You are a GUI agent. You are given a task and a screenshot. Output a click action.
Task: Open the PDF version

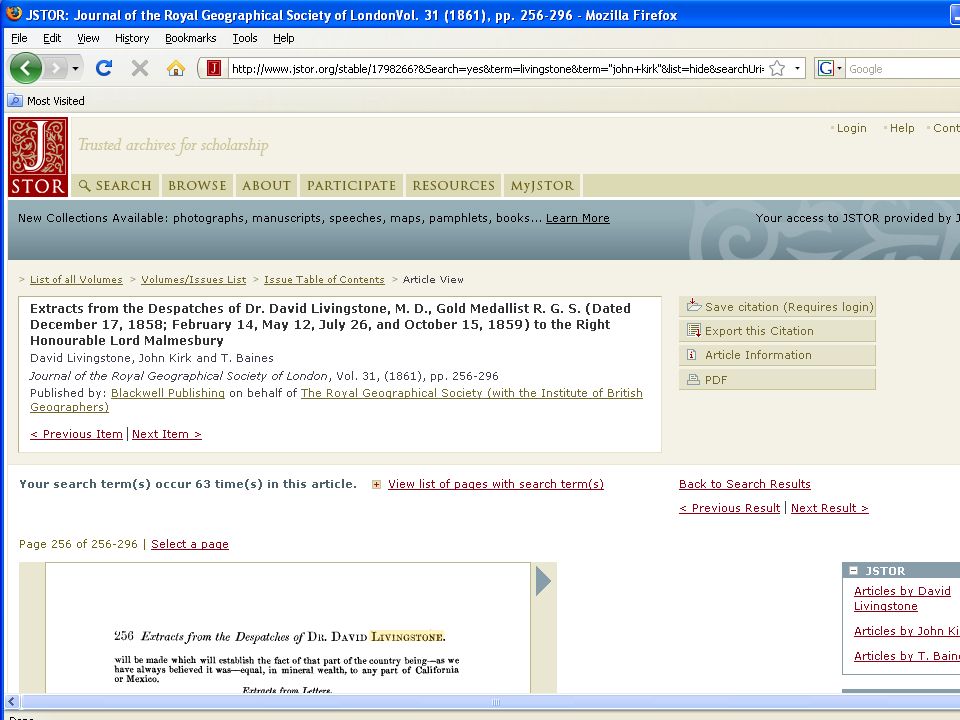click(x=778, y=380)
